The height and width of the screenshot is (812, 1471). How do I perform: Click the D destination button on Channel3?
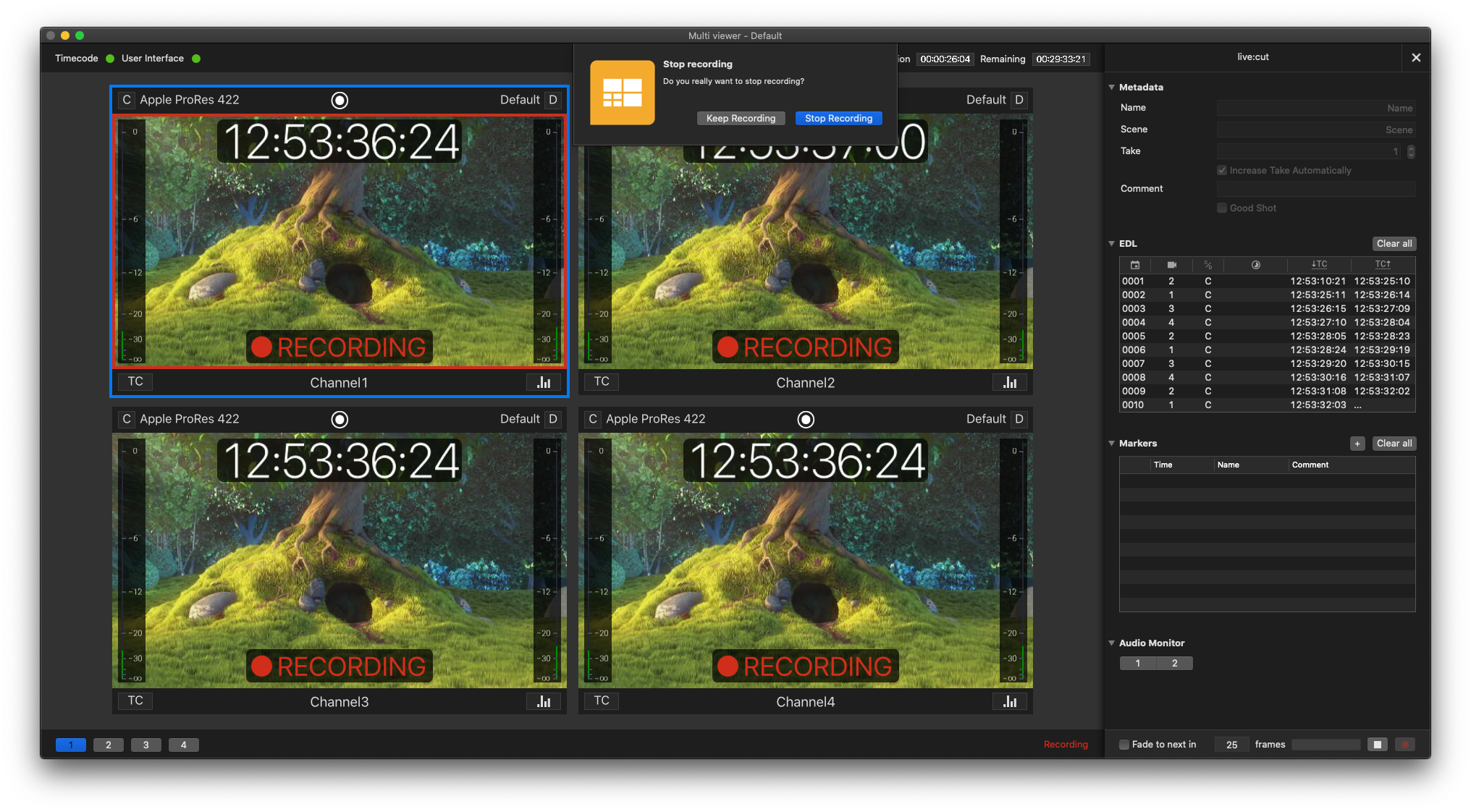coord(553,419)
